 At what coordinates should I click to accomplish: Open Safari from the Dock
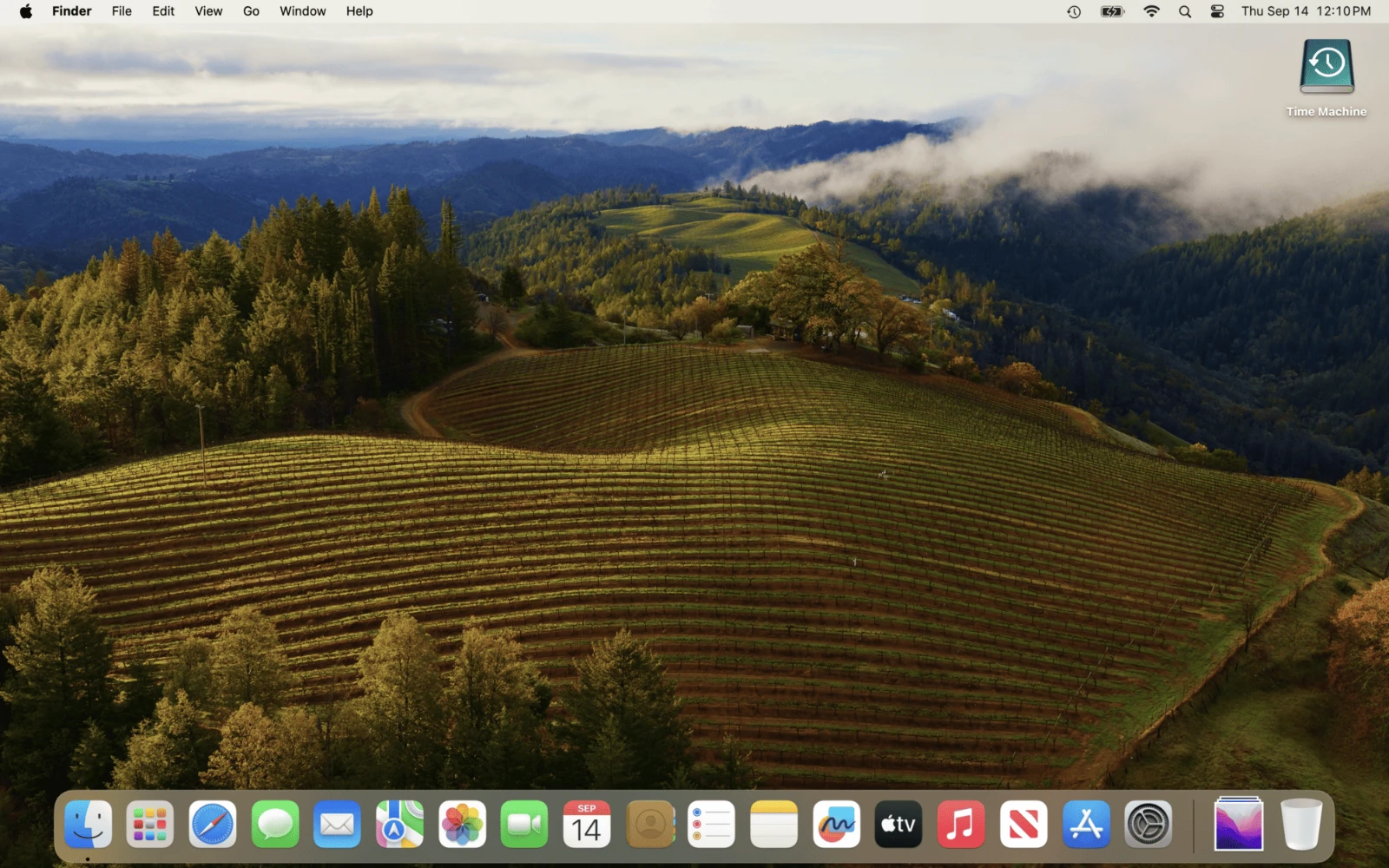[x=212, y=825]
